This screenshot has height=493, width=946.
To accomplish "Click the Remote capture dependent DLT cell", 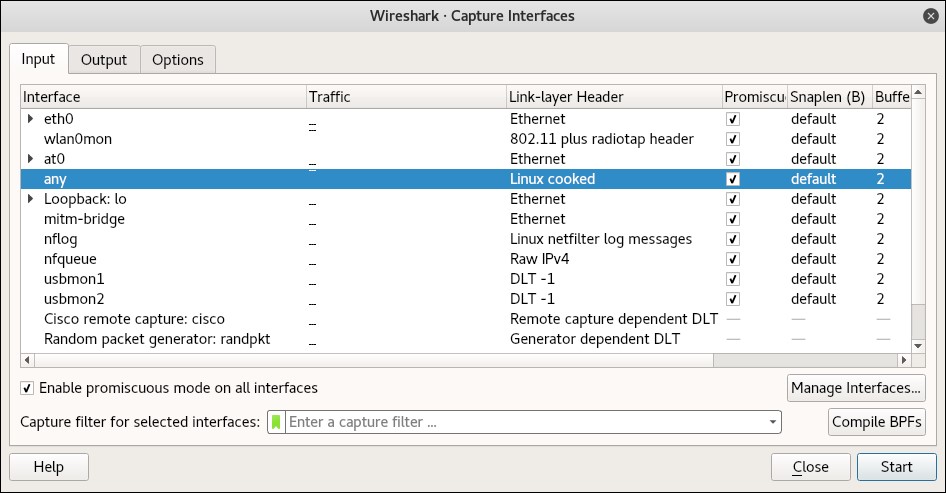I will pyautogui.click(x=614, y=319).
